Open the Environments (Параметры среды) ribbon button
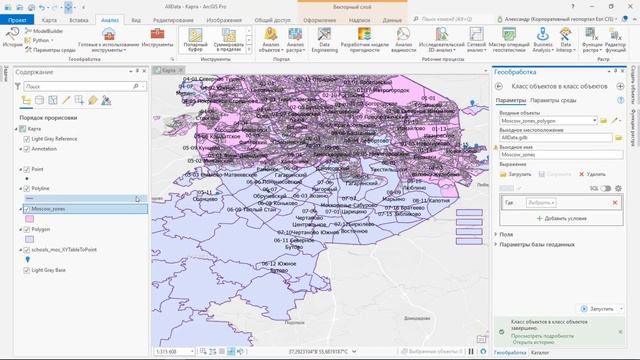The width and height of the screenshot is (640, 360). pos(50,50)
